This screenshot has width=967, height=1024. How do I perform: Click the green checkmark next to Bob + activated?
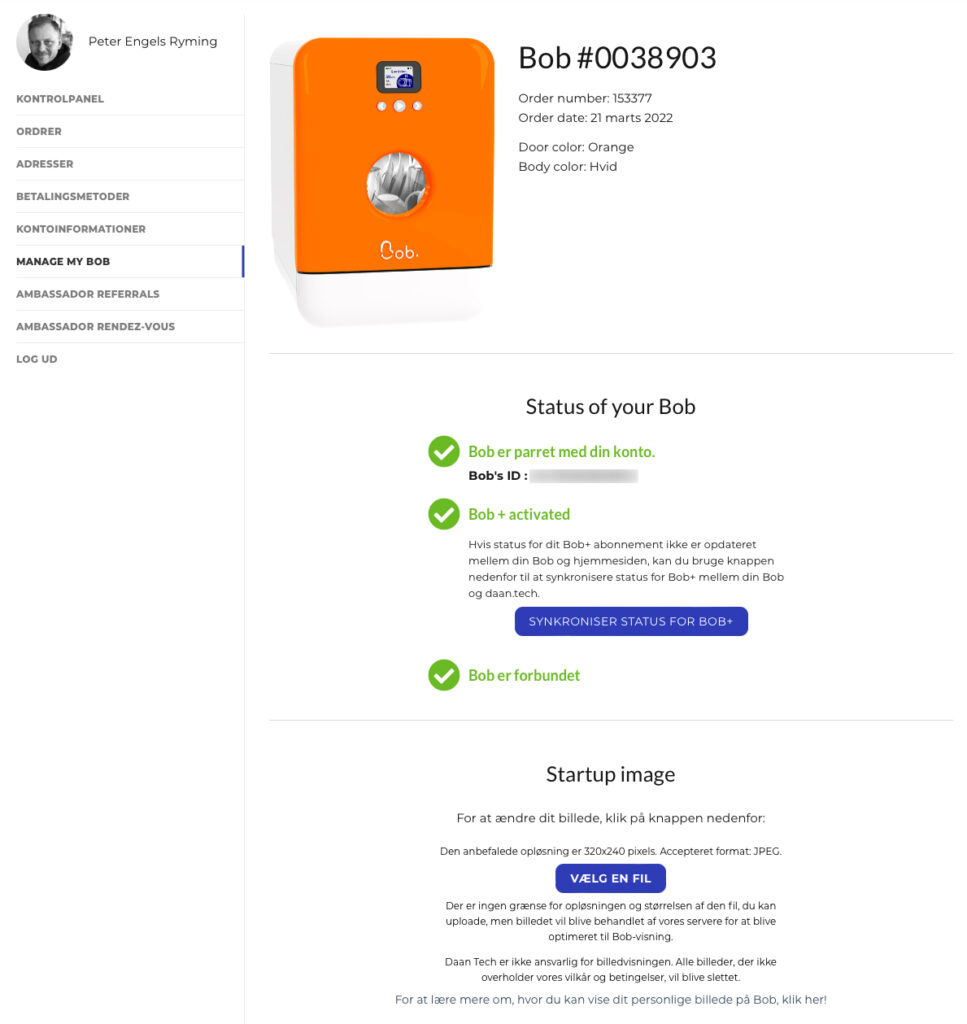coord(444,514)
